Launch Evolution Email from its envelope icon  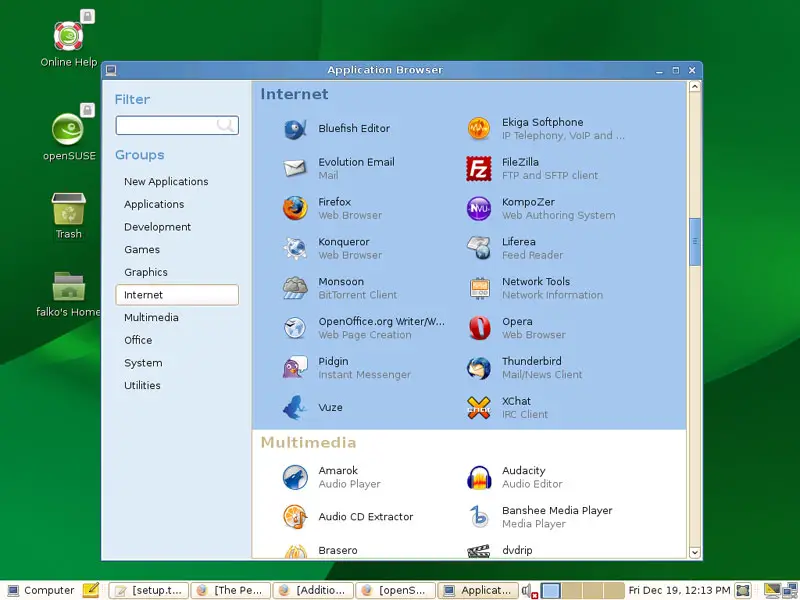pyautogui.click(x=295, y=168)
